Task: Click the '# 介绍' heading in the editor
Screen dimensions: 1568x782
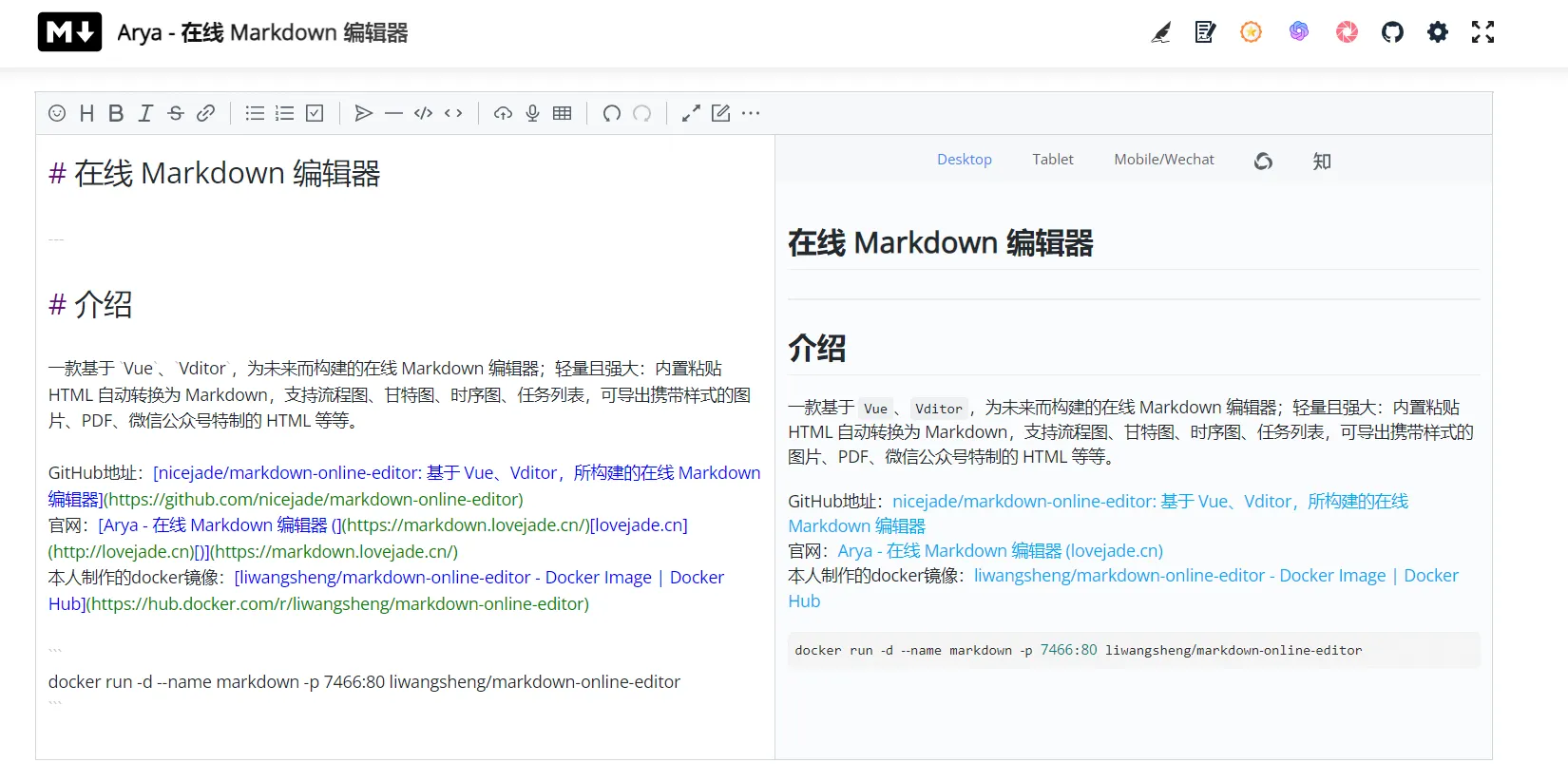Action: click(90, 304)
